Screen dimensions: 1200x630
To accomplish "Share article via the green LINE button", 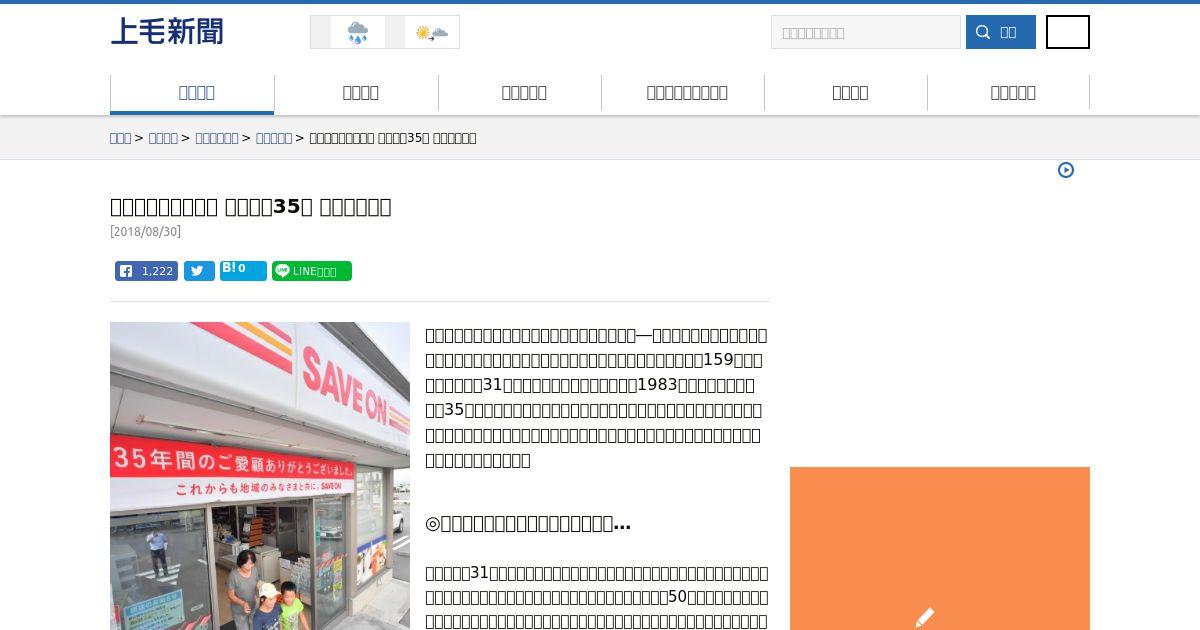I will [x=312, y=271].
